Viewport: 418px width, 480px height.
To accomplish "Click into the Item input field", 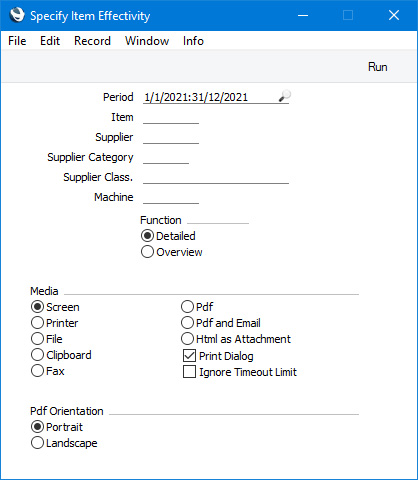I will [x=171, y=117].
